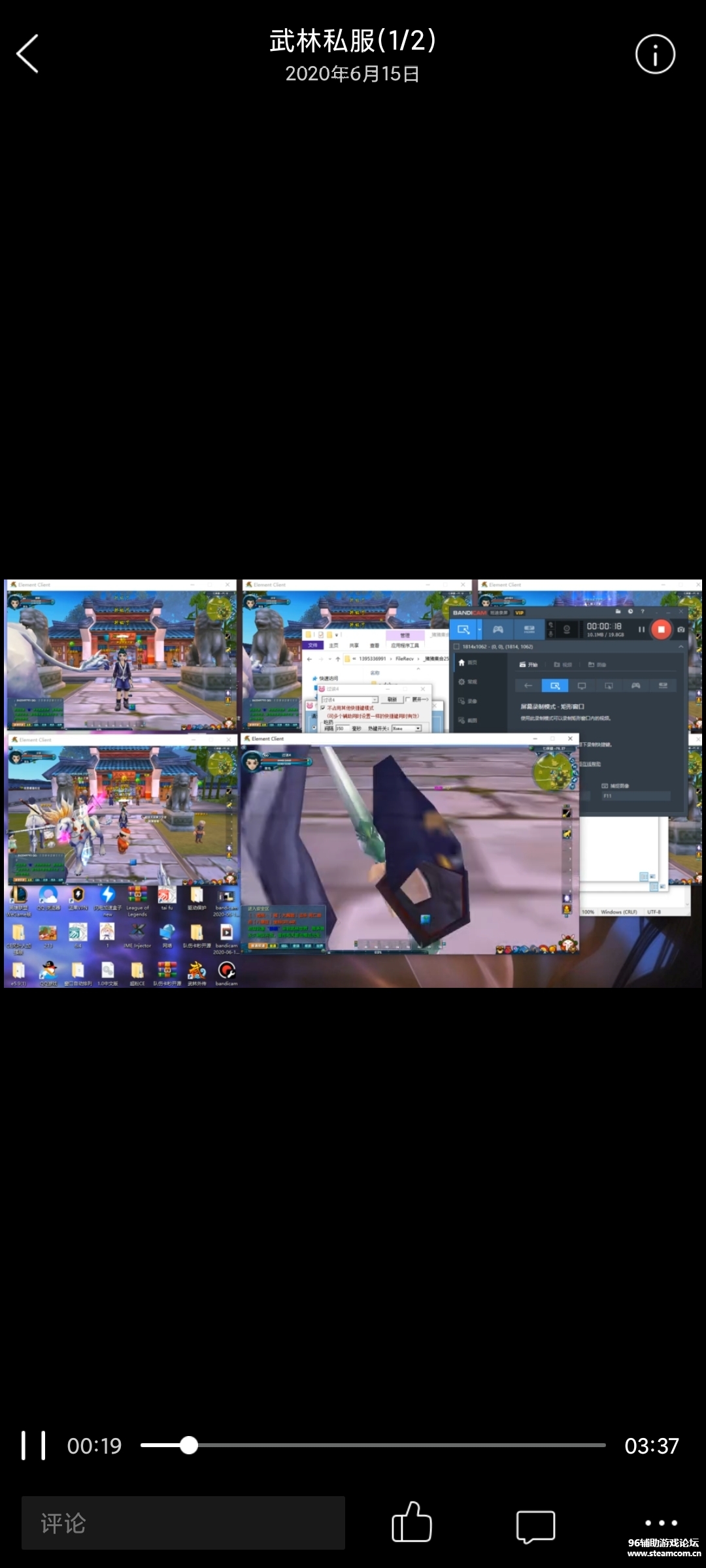
Task: Toggle the 展开 checkbox in helper window
Action: (408, 700)
